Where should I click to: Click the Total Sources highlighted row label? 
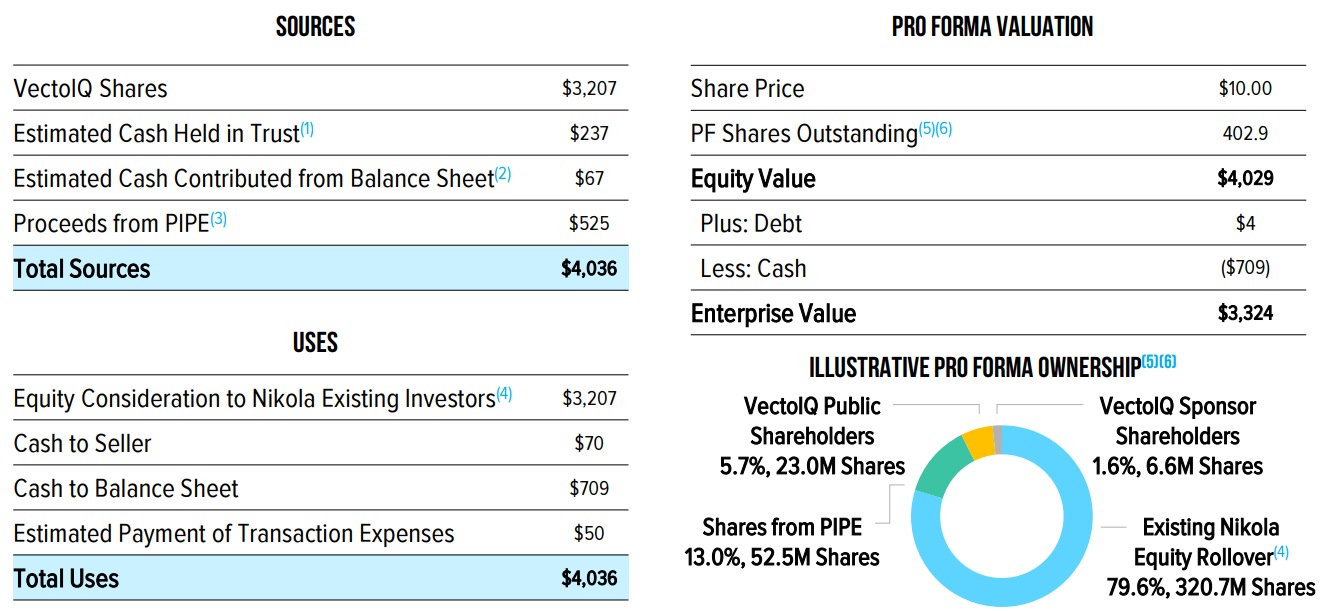pyautogui.click(x=82, y=269)
